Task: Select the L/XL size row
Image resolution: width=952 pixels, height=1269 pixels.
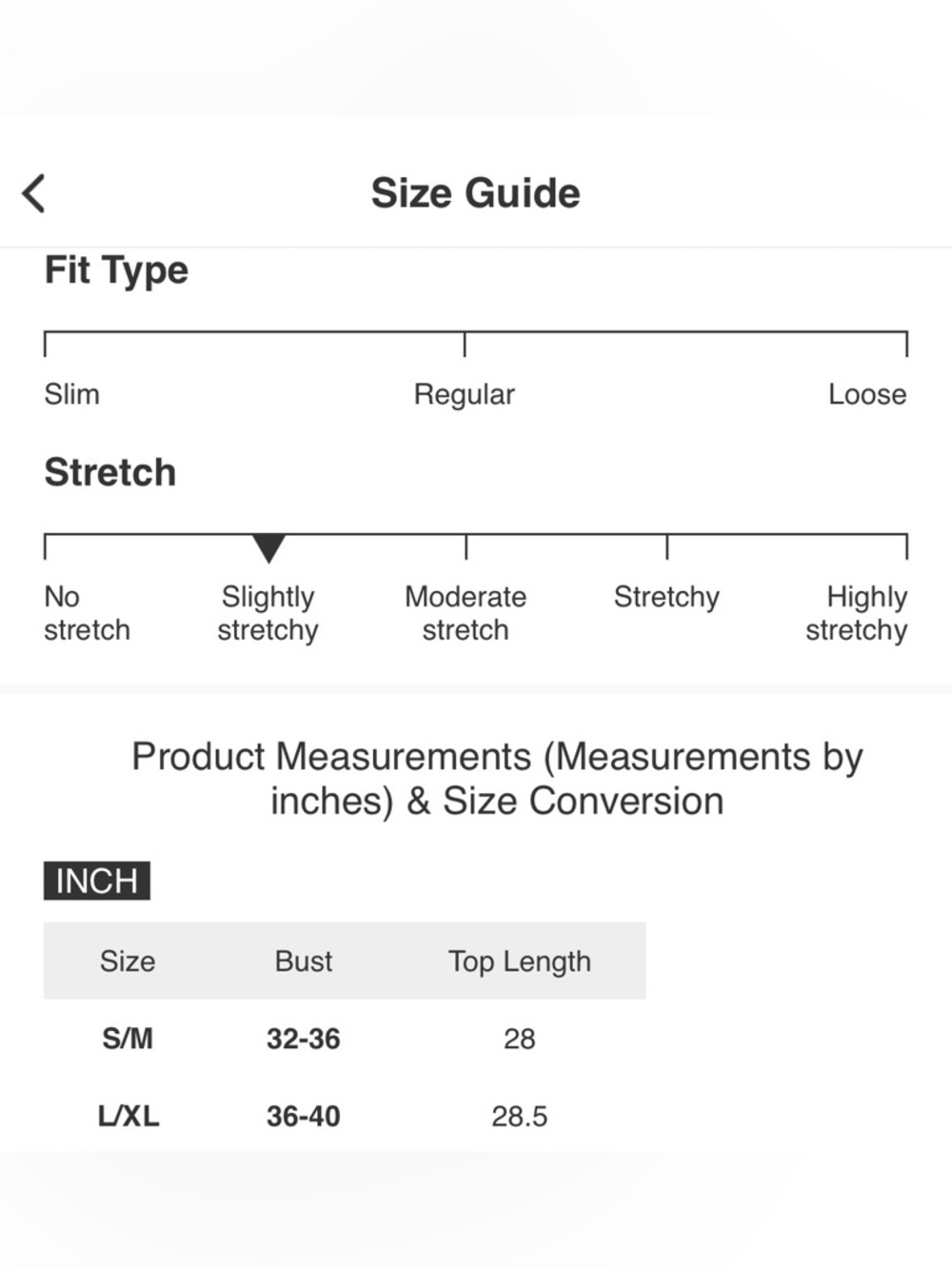Action: (x=345, y=1115)
